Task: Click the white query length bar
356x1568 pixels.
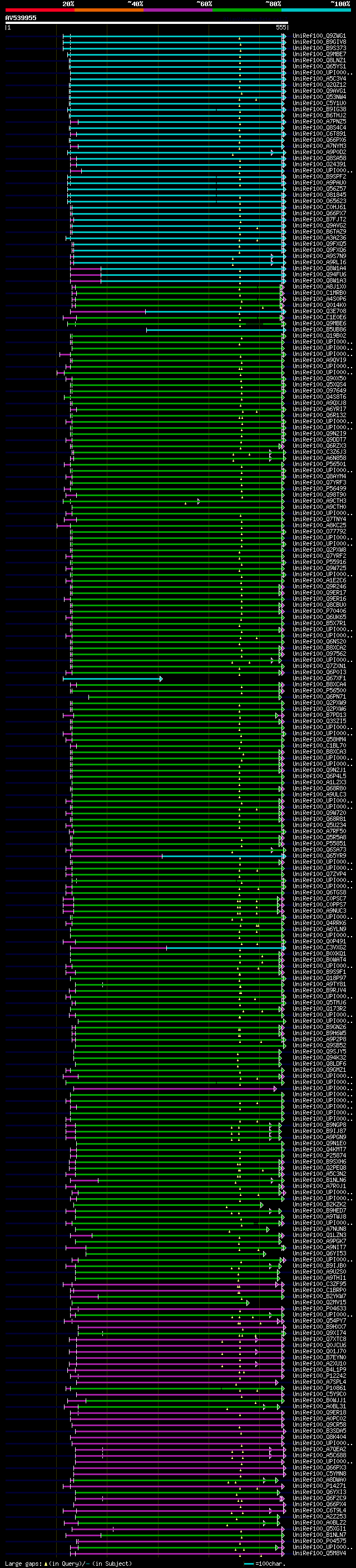Action: pyautogui.click(x=147, y=23)
